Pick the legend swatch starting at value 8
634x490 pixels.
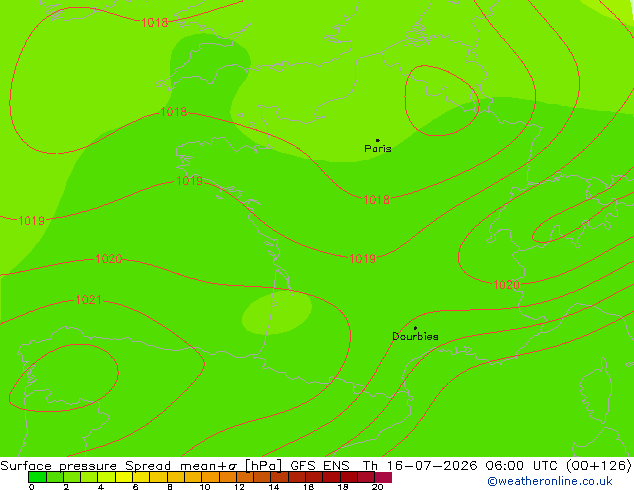pos(176,477)
